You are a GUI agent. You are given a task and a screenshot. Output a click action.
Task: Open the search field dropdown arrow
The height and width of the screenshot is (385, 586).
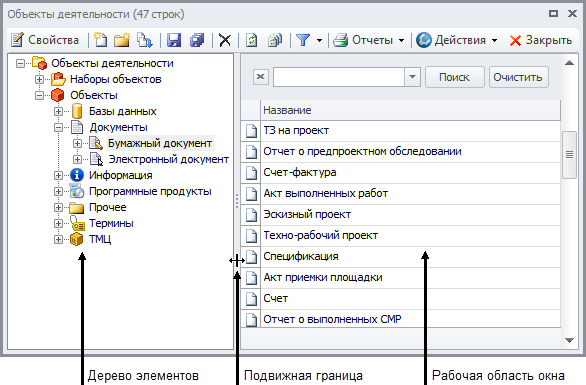(413, 77)
